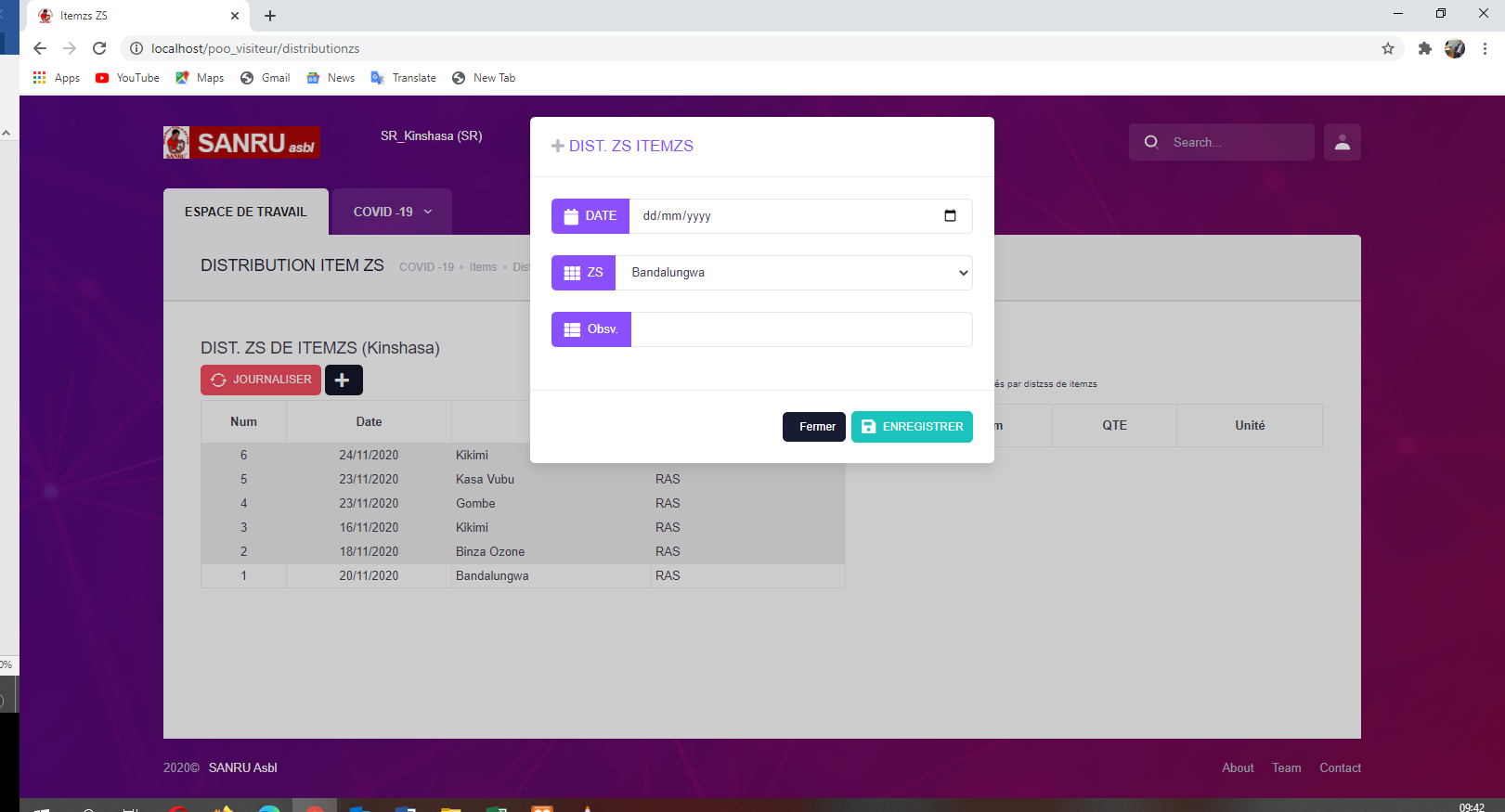Image resolution: width=1505 pixels, height=812 pixels.
Task: Close the dialog with Fermer
Action: [813, 427]
